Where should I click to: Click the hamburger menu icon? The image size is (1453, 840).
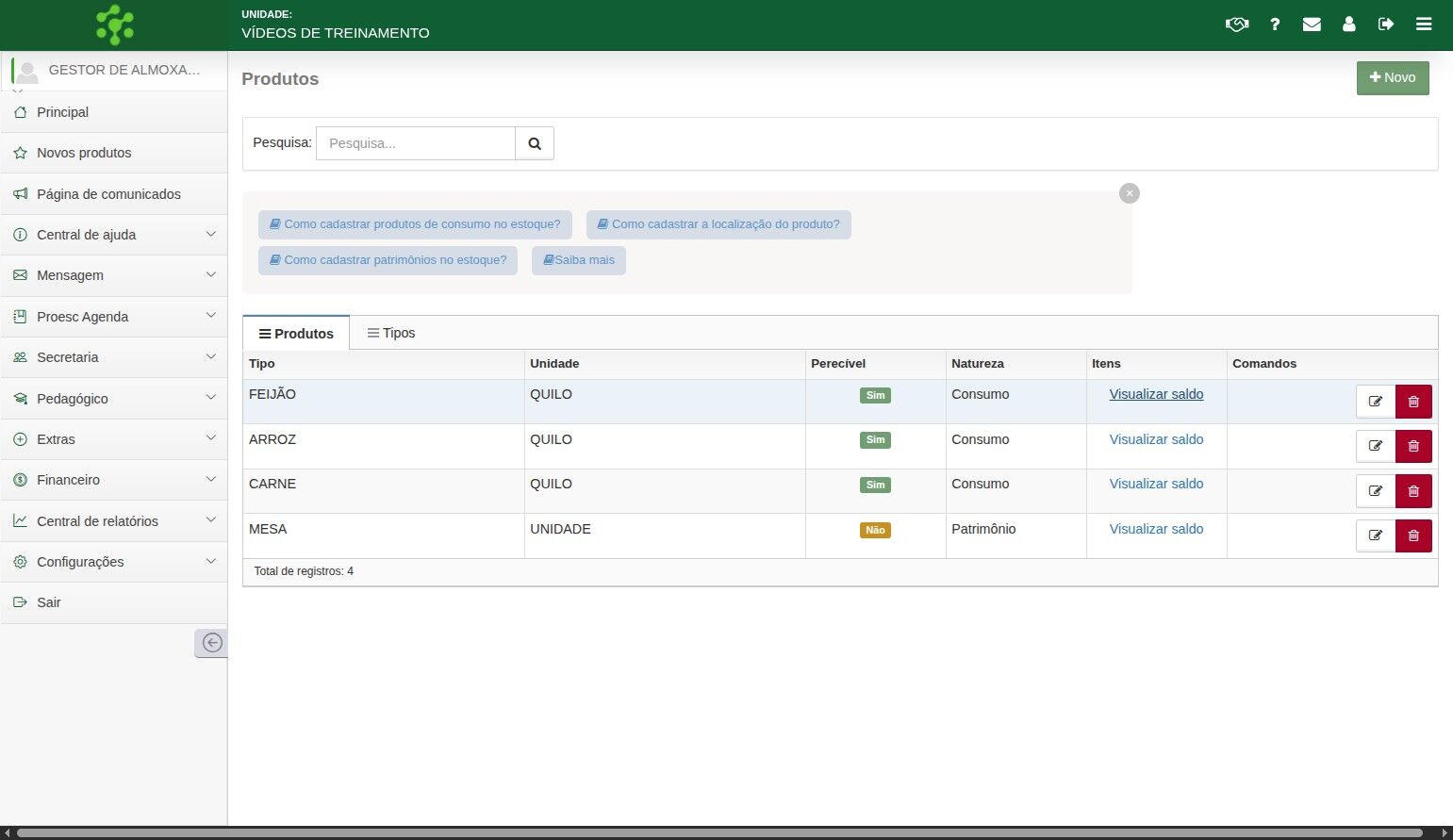tap(1424, 25)
